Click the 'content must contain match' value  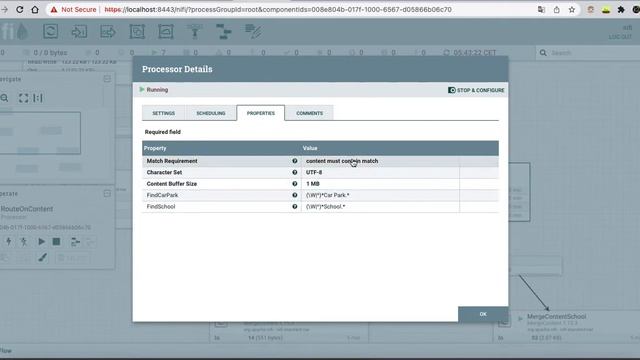click(x=342, y=161)
